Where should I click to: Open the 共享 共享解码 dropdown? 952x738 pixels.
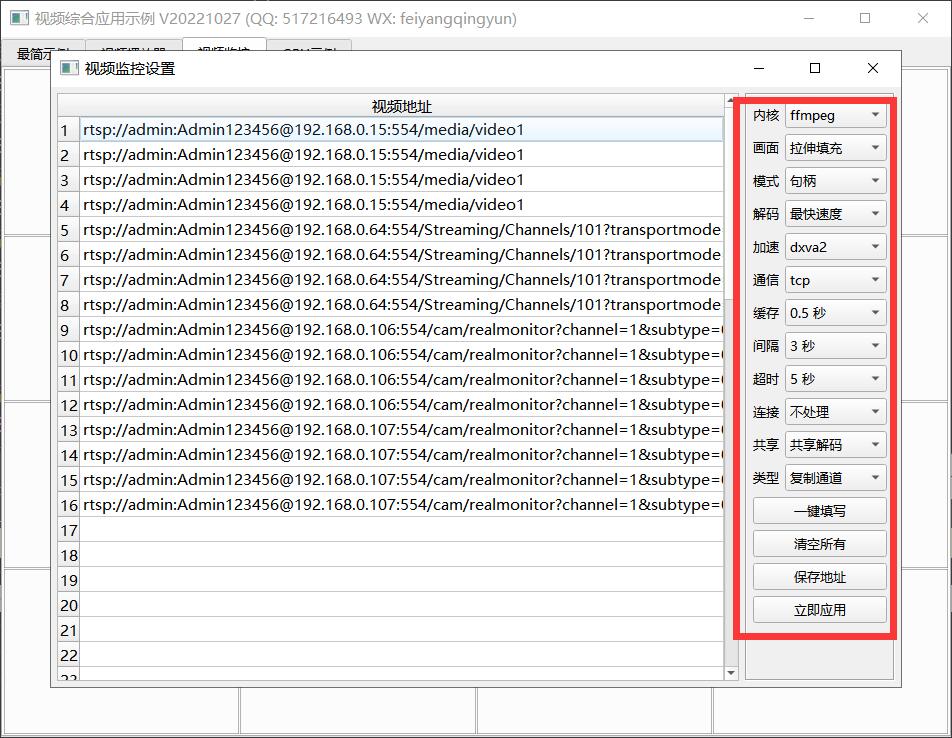(835, 445)
